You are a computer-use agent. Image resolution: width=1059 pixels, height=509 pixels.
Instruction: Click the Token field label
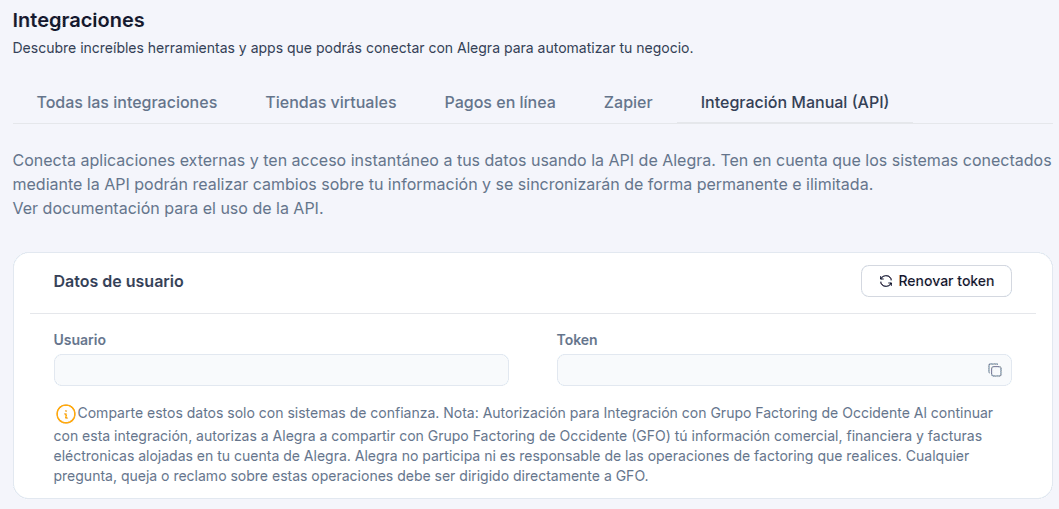point(577,340)
